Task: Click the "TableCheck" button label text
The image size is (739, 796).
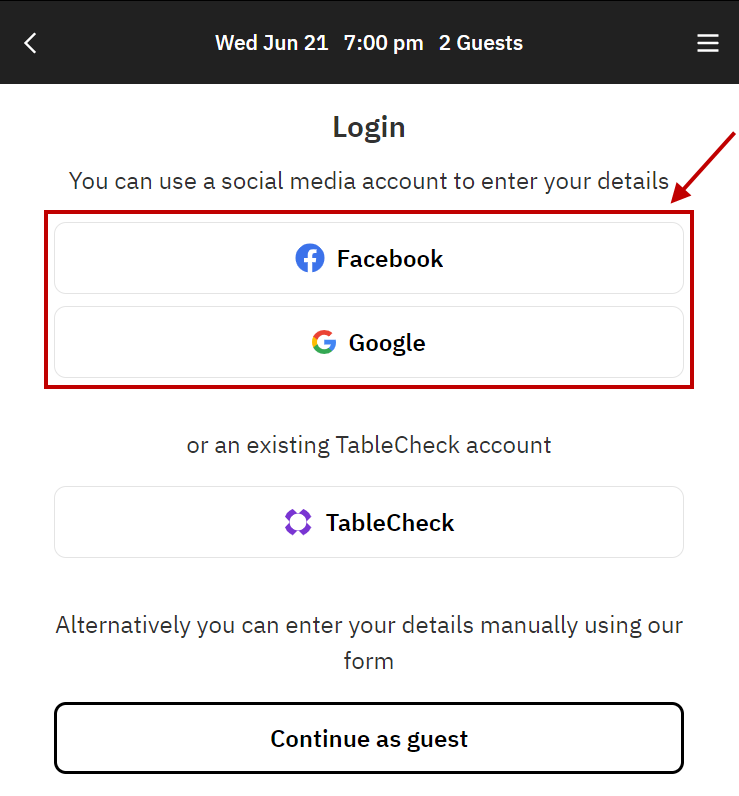Action: tap(390, 523)
